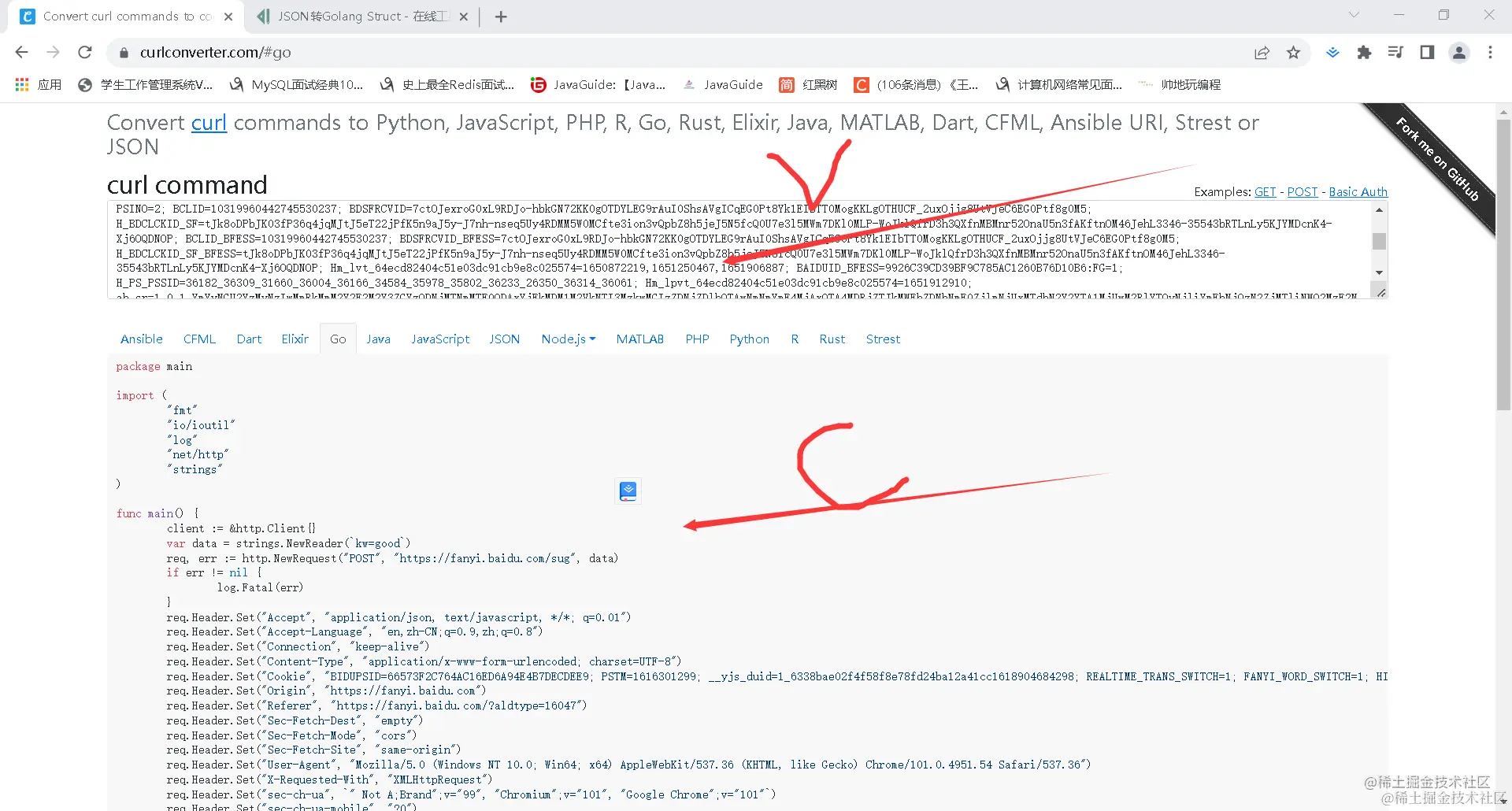Go forward in browser history
1512x811 pixels.
pyautogui.click(x=53, y=53)
